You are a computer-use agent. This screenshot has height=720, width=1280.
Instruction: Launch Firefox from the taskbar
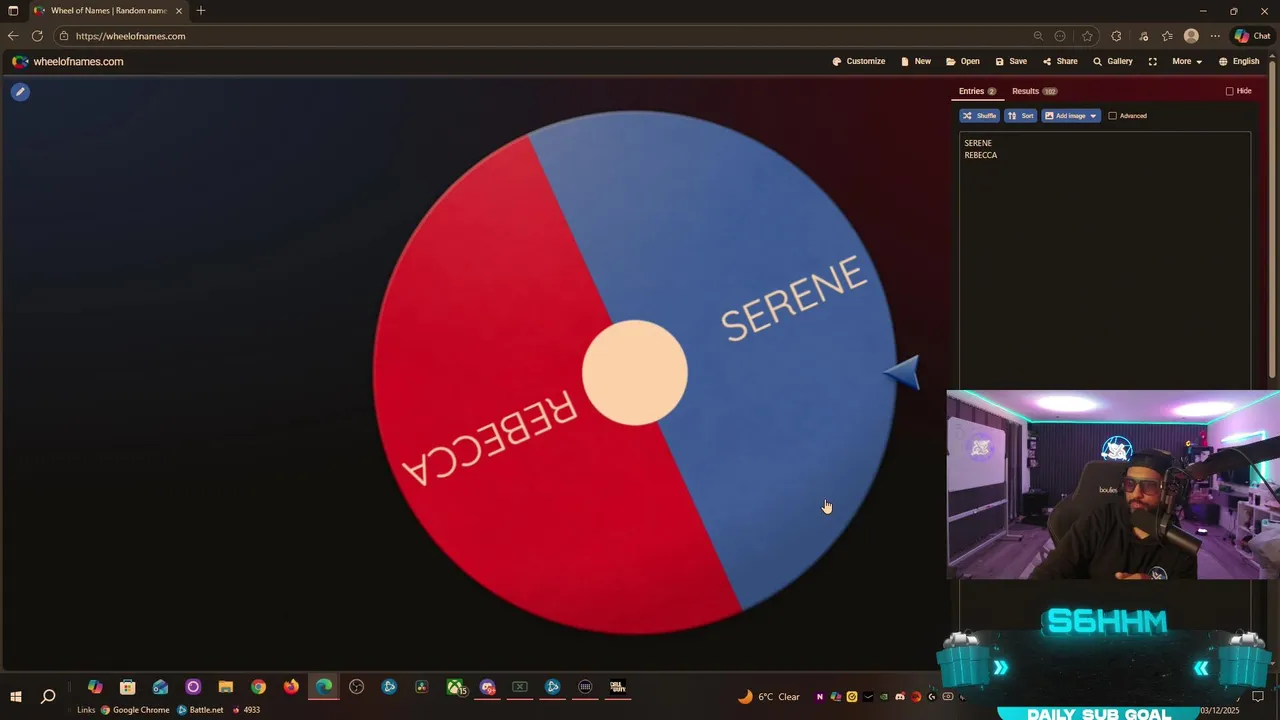(x=291, y=687)
